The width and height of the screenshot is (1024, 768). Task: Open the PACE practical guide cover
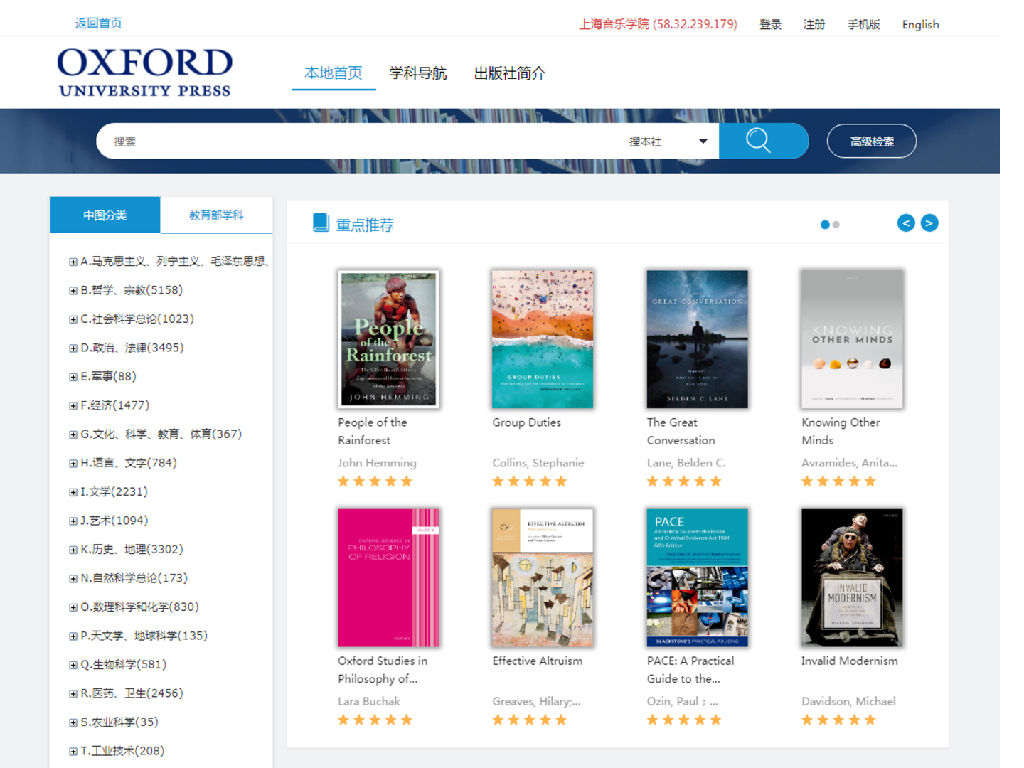tap(697, 577)
